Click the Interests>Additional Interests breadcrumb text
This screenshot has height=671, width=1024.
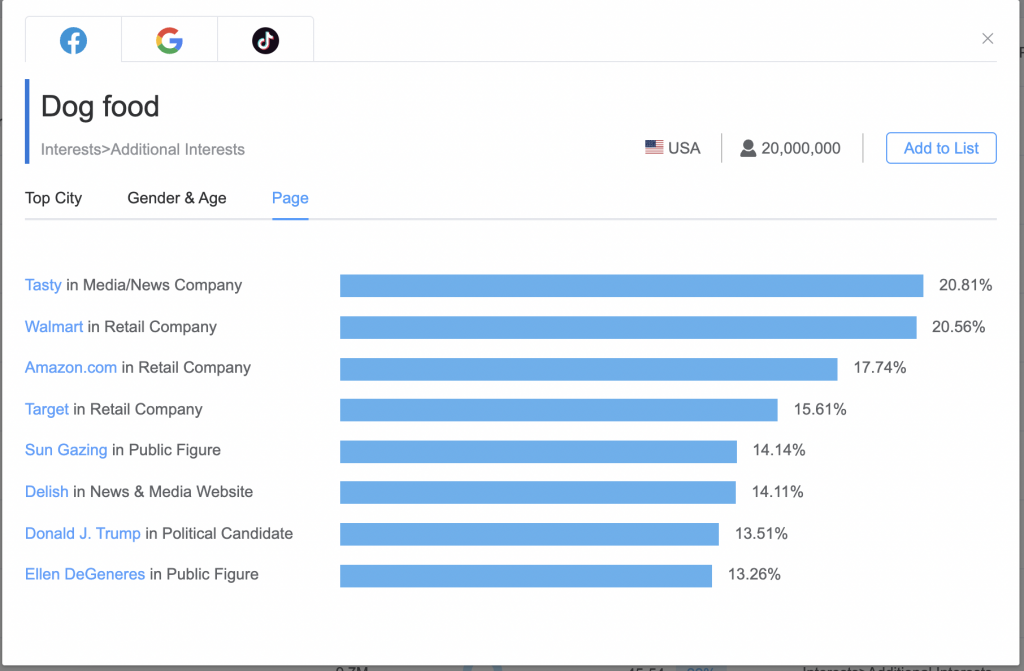click(143, 150)
